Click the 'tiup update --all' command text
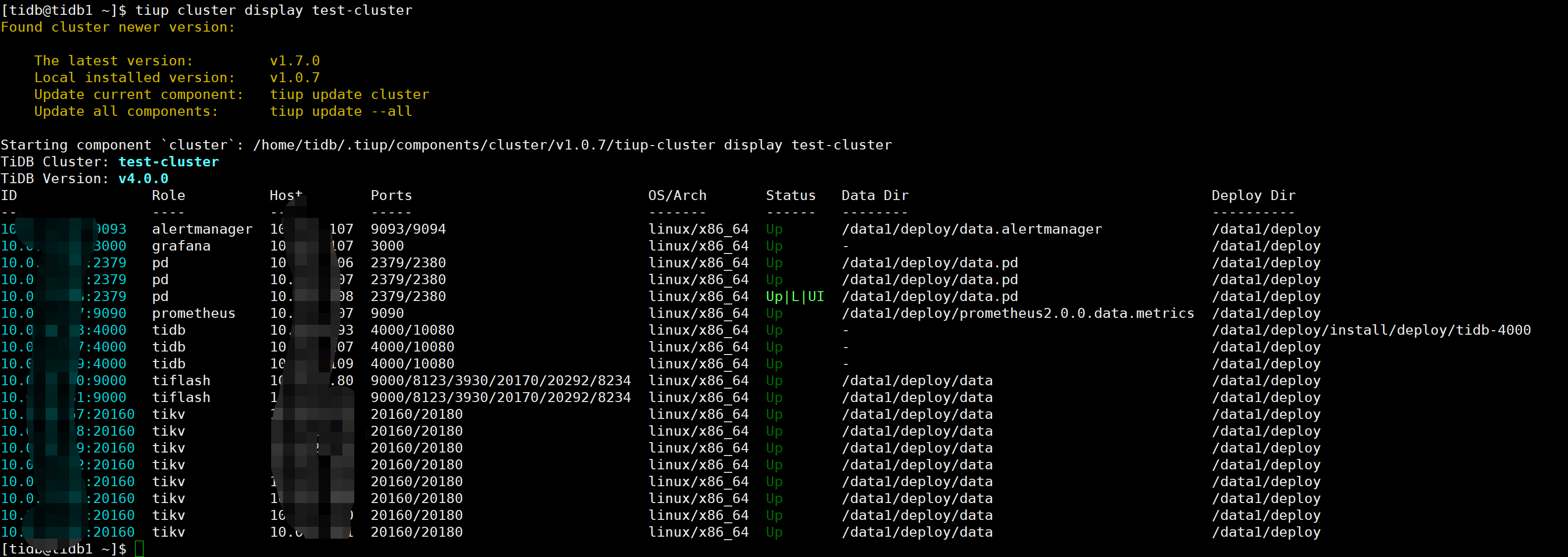This screenshot has width=1568, height=557. (x=341, y=111)
